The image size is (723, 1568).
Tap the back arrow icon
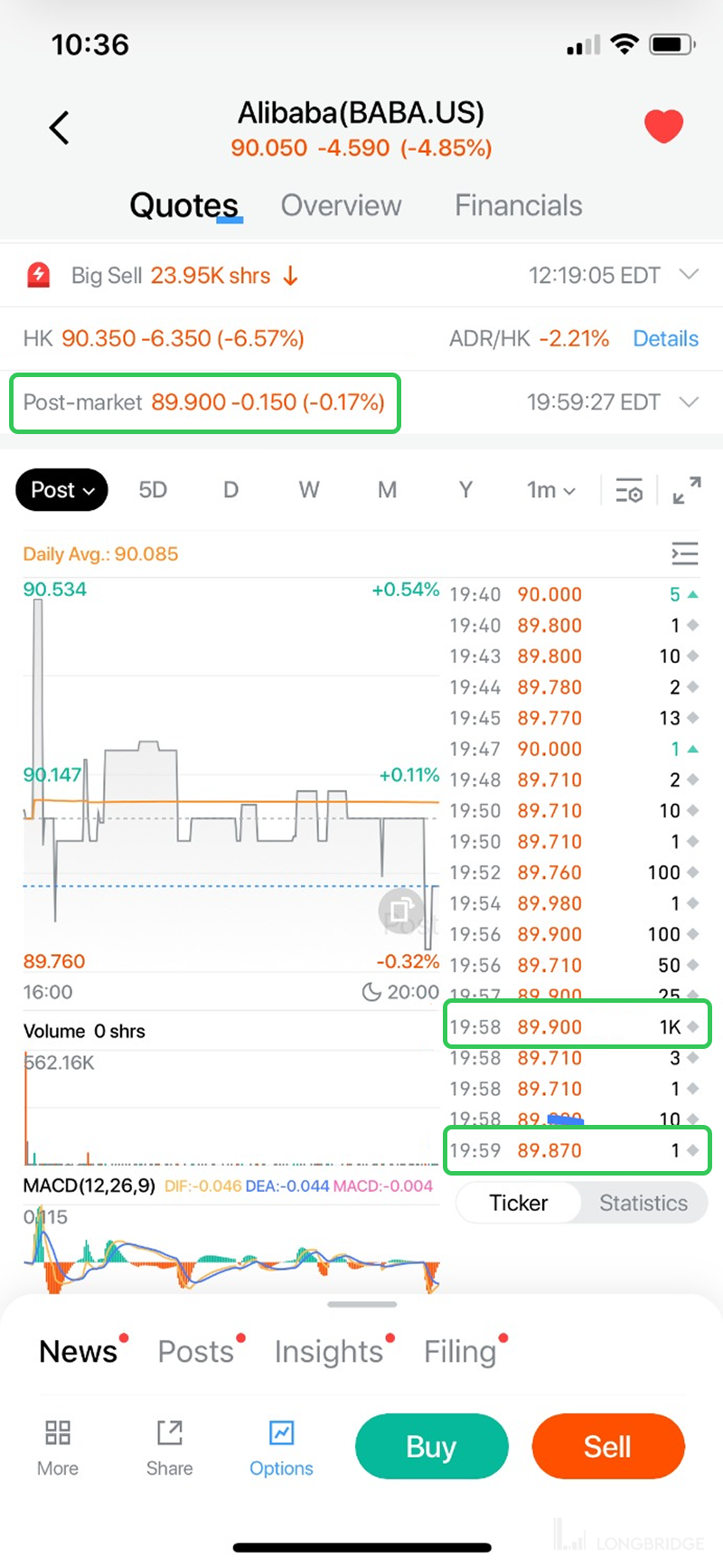(x=60, y=128)
